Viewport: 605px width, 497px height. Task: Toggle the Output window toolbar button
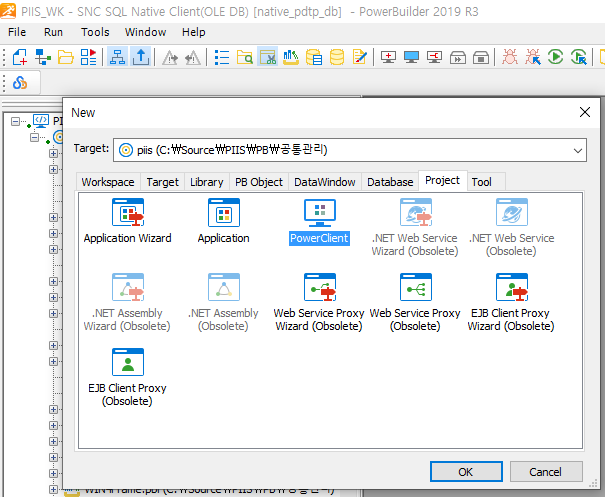pos(140,57)
